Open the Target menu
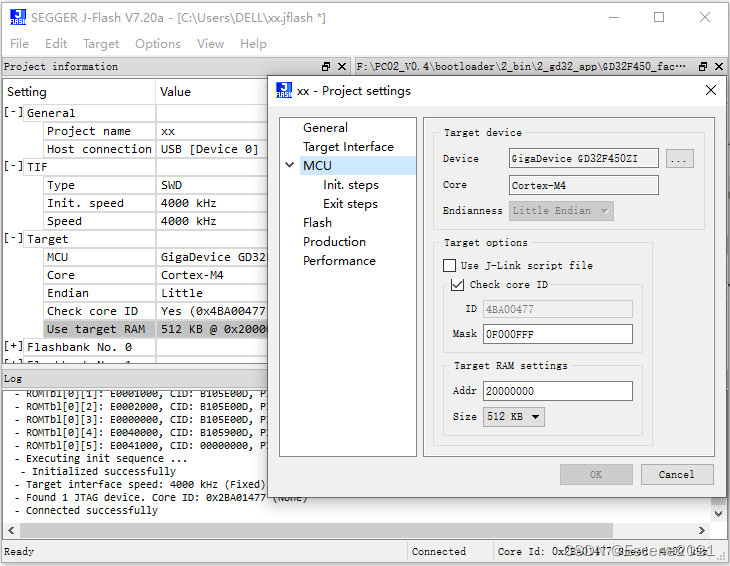The height and width of the screenshot is (566, 730). point(101,44)
